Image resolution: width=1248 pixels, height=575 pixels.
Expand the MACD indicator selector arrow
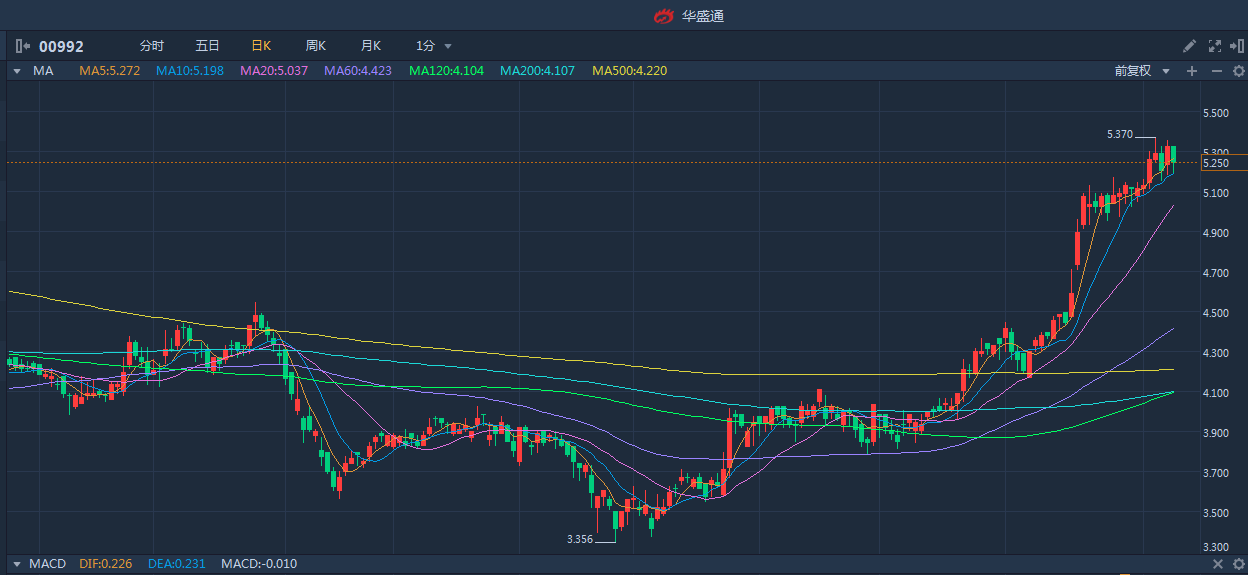click(15, 564)
